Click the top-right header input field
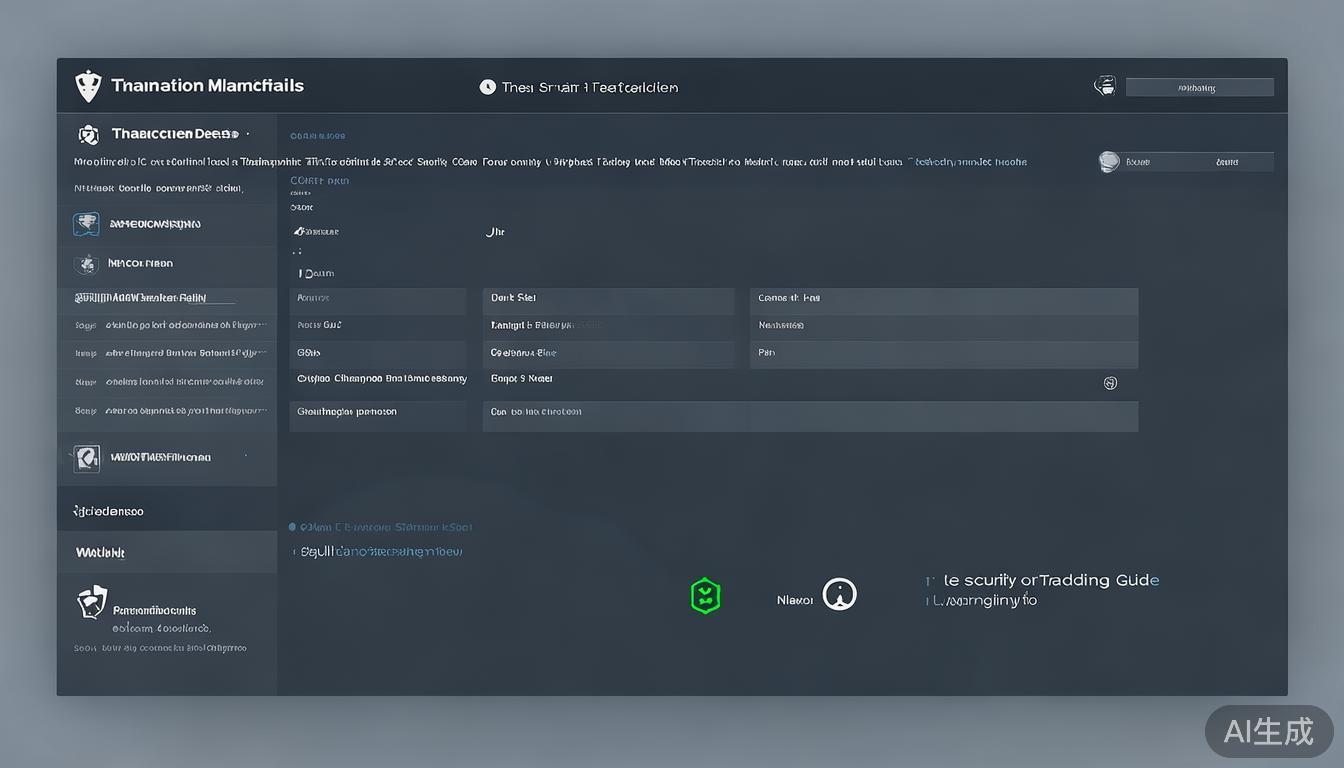This screenshot has height=768, width=1344. (x=1199, y=88)
